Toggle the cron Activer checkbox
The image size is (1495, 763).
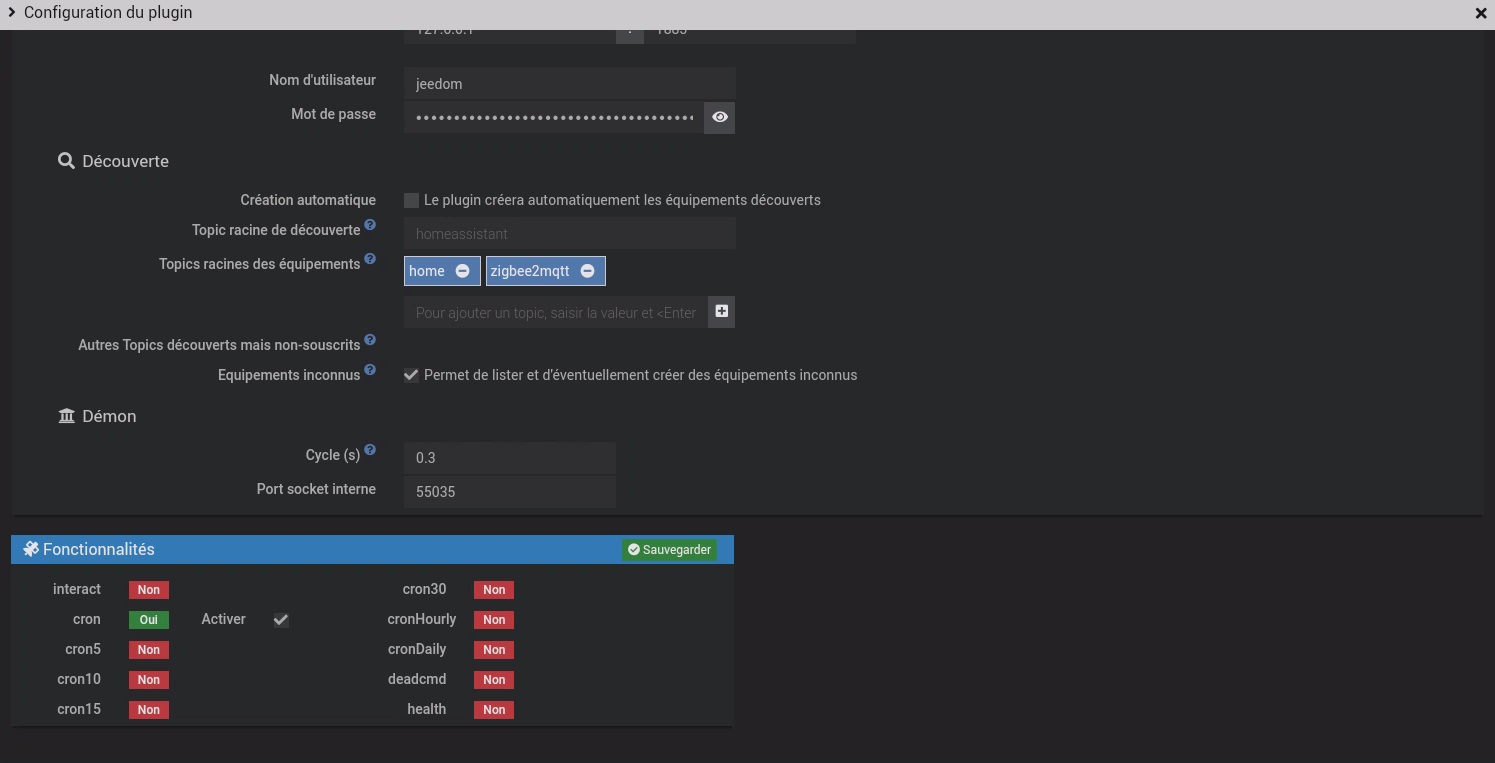tap(281, 620)
